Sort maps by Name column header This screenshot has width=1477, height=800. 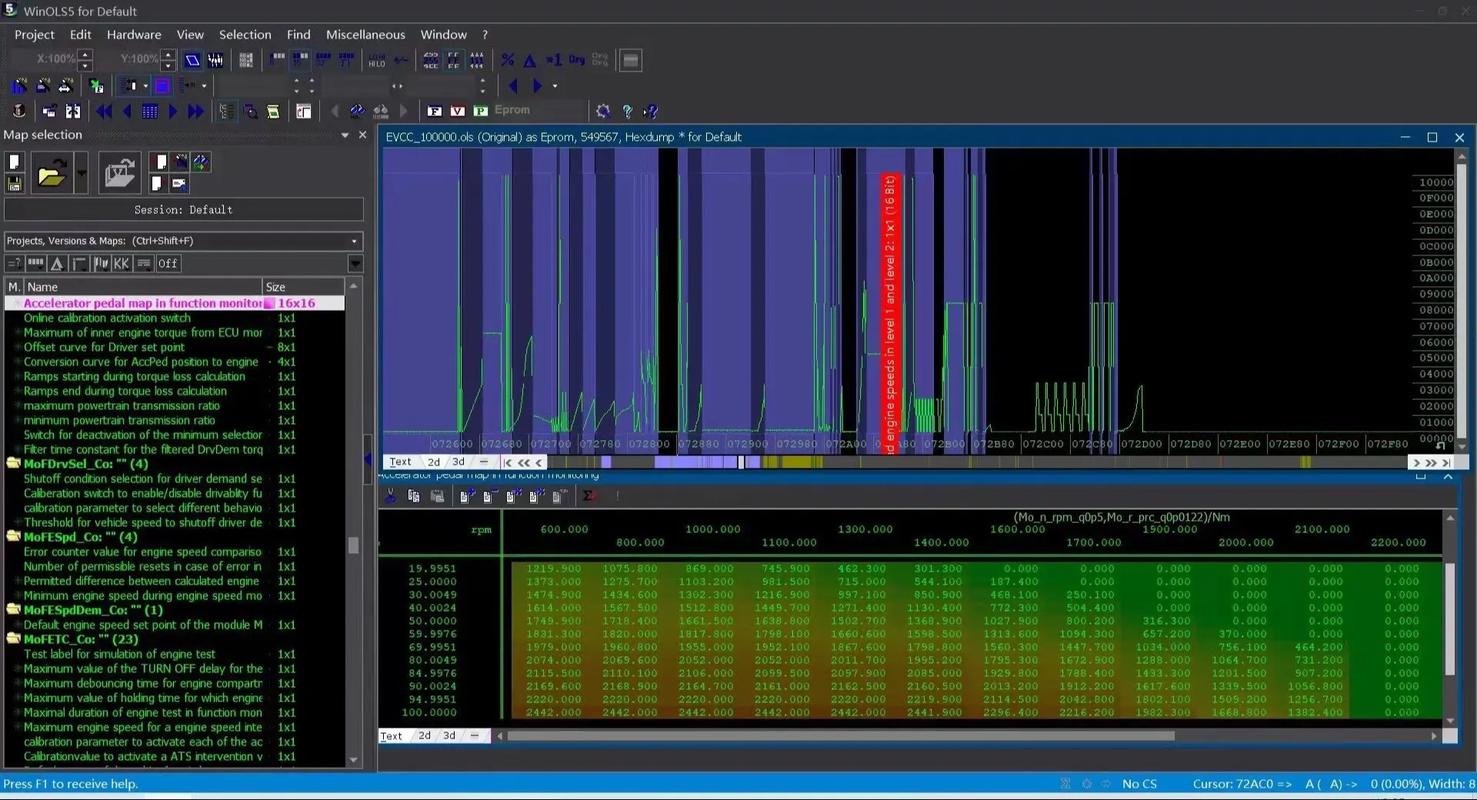[143, 287]
